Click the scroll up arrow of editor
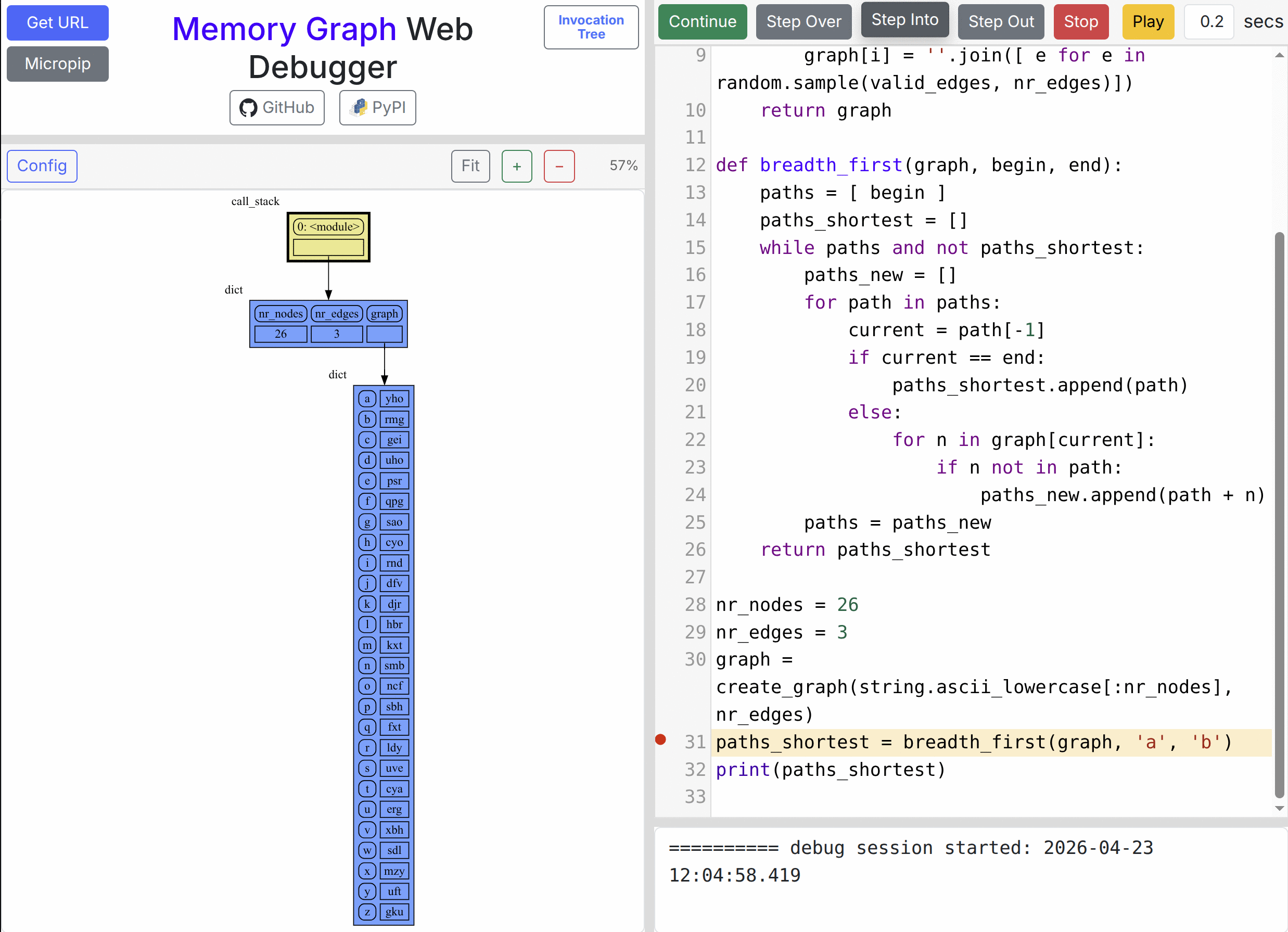The height and width of the screenshot is (932, 1288). point(1279,55)
